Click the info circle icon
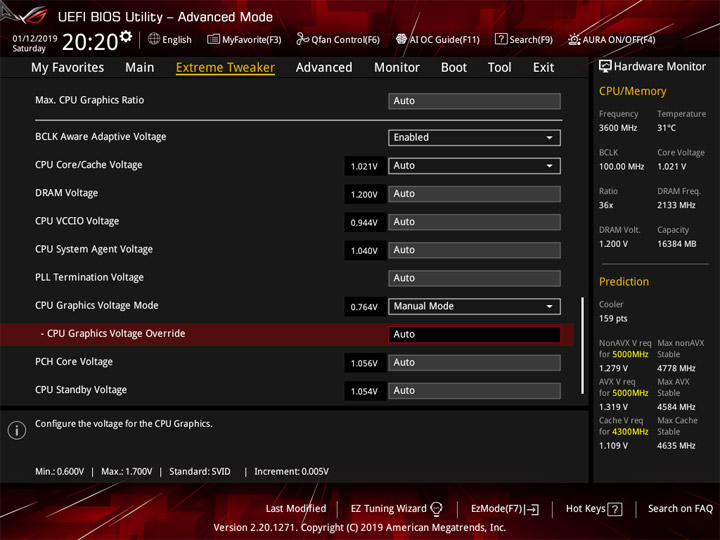This screenshot has height=540, width=720. pos(17,430)
